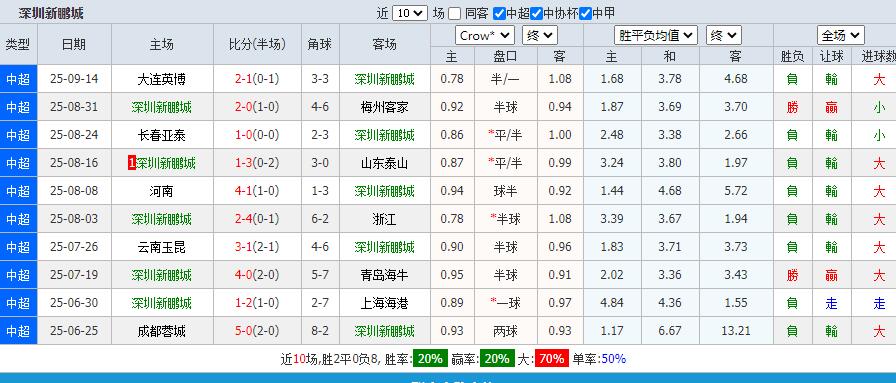896x383 pixels.
Task: Open score 5-0(2-0) of 25-06-25 match
Action: [257, 331]
